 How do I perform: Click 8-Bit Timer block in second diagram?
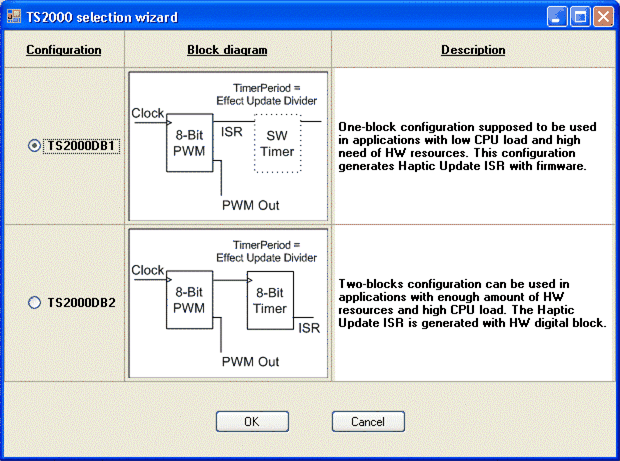[270, 301]
